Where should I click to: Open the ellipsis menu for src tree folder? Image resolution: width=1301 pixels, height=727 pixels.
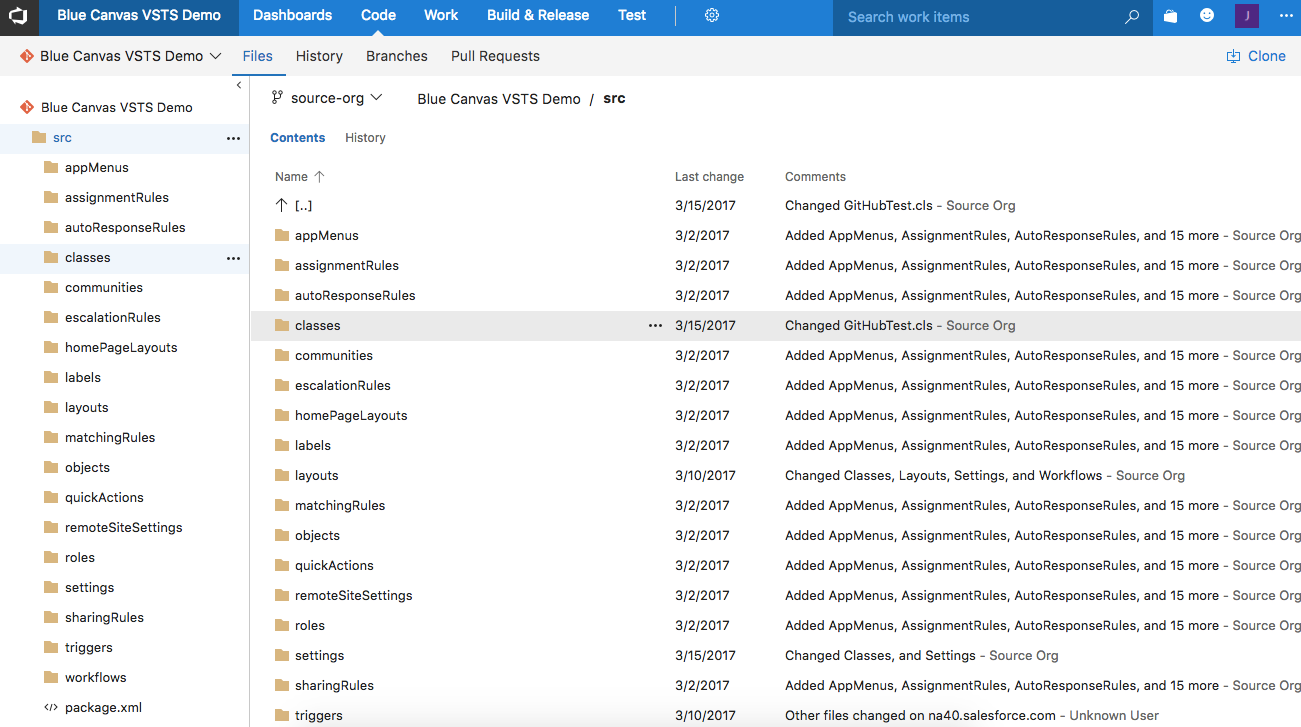pos(233,139)
